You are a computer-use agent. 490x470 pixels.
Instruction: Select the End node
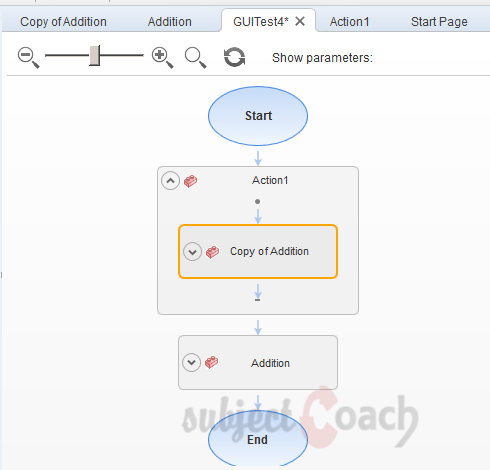click(x=258, y=439)
